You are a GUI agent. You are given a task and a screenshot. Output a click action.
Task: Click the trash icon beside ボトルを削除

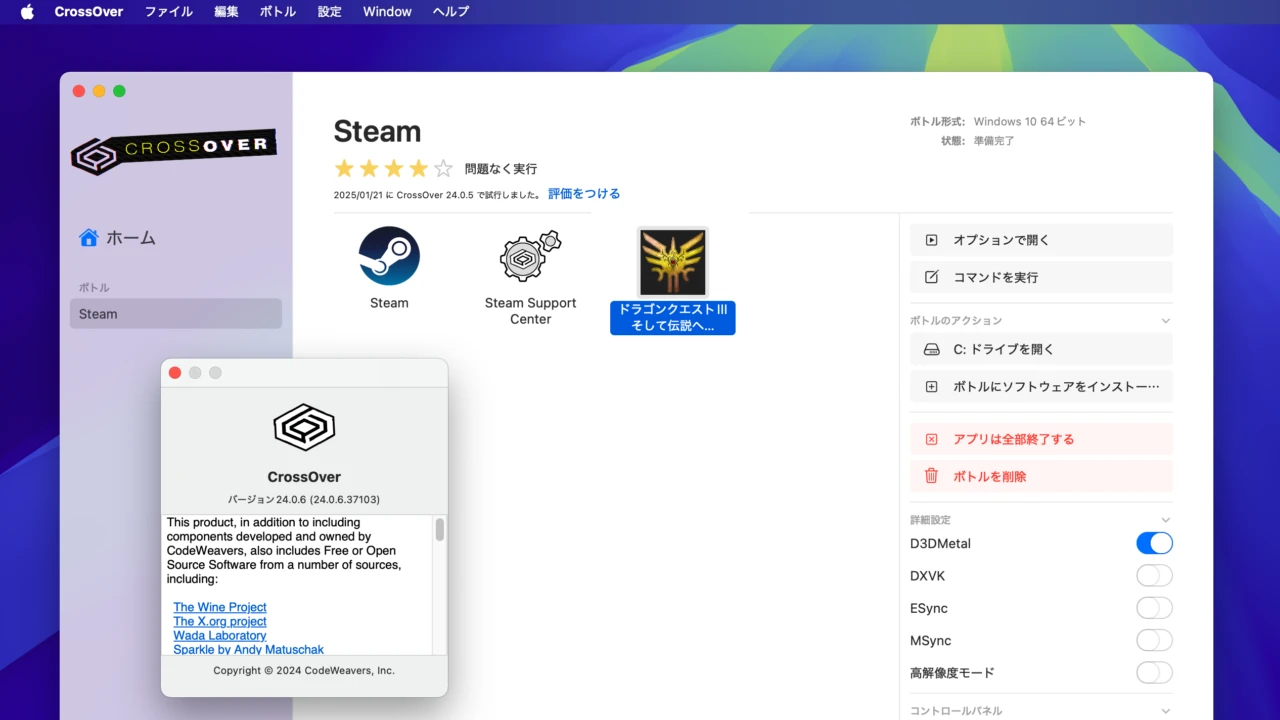pyautogui.click(x=931, y=476)
